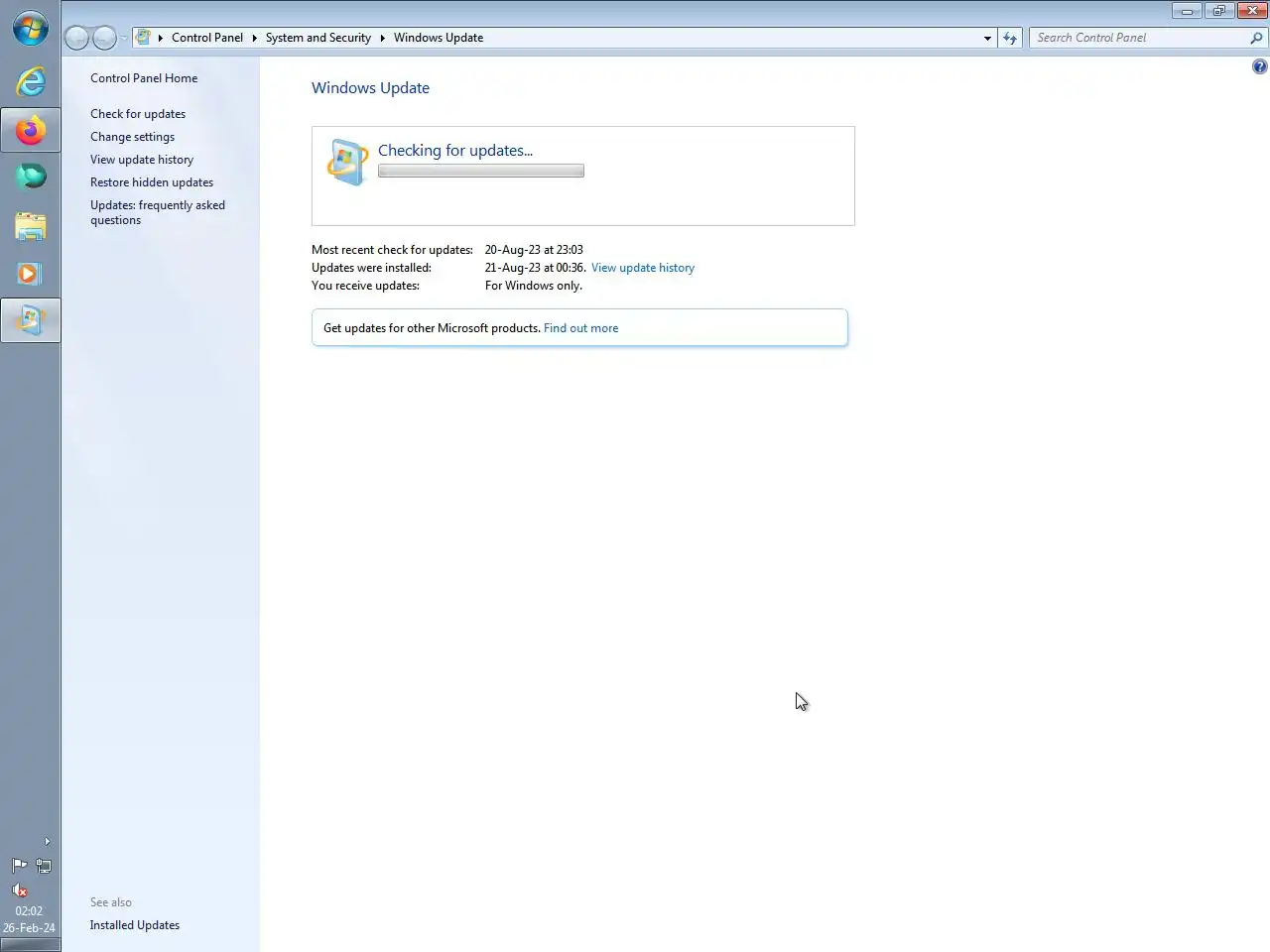
Task: Click the 26-Feb-24 date in tray
Action: [29, 928]
